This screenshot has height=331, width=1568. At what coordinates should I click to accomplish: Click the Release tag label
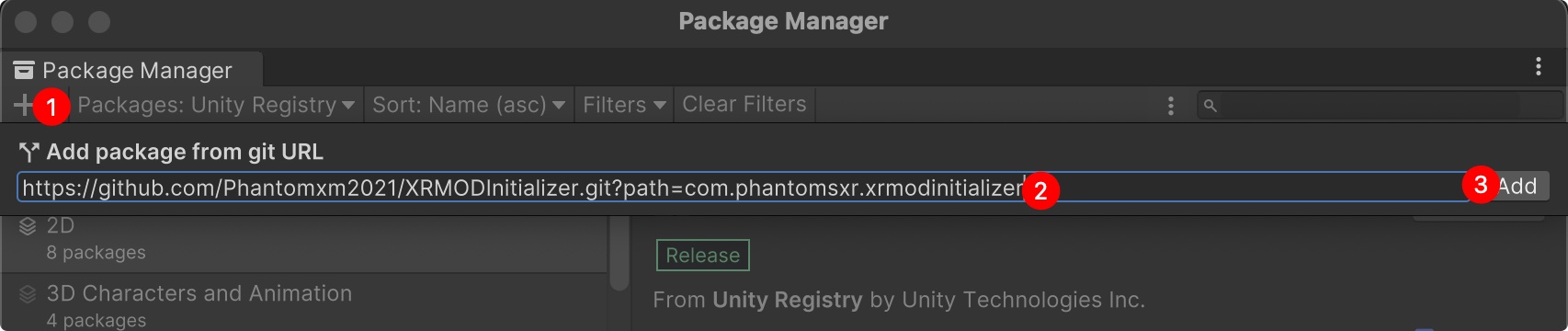(703, 256)
